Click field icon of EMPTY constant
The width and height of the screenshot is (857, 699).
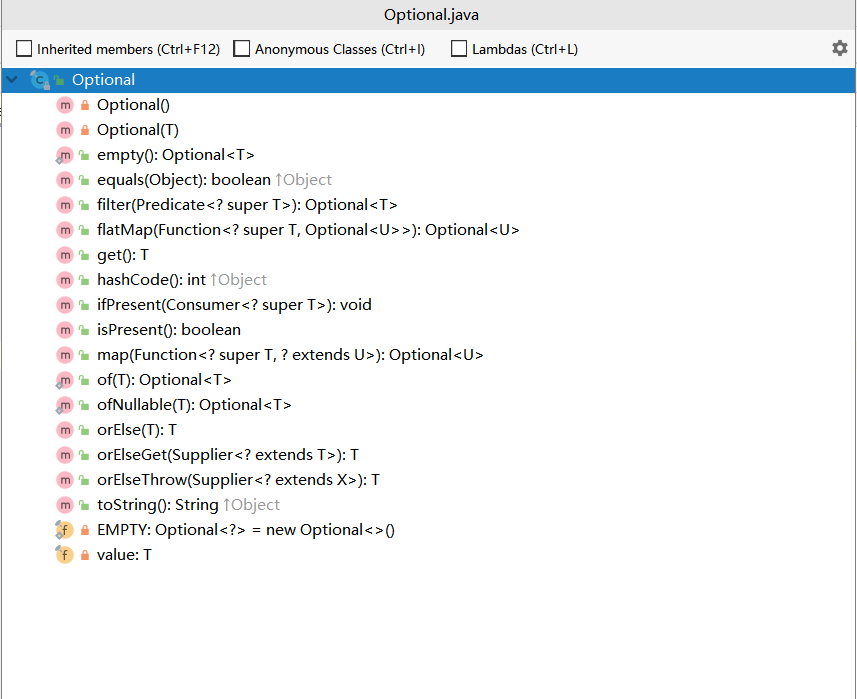click(64, 530)
